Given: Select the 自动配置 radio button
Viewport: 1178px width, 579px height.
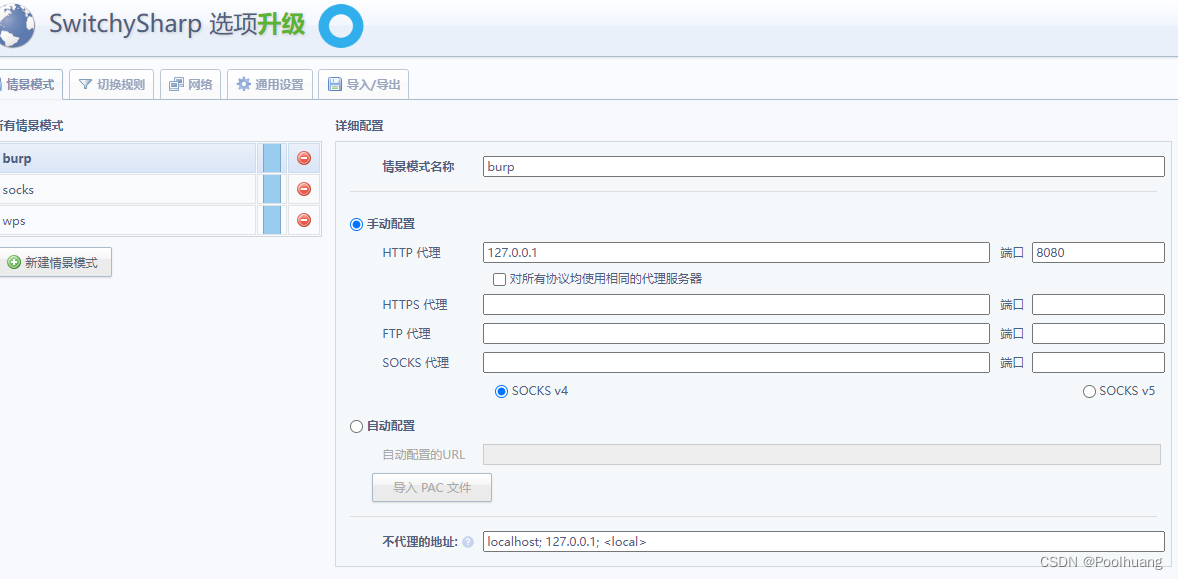Looking at the screenshot, I should point(356,427).
